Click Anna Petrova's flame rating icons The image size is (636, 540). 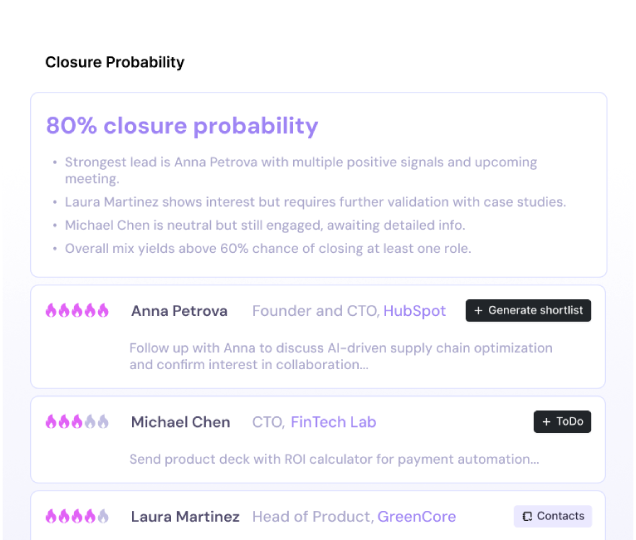tap(77, 311)
